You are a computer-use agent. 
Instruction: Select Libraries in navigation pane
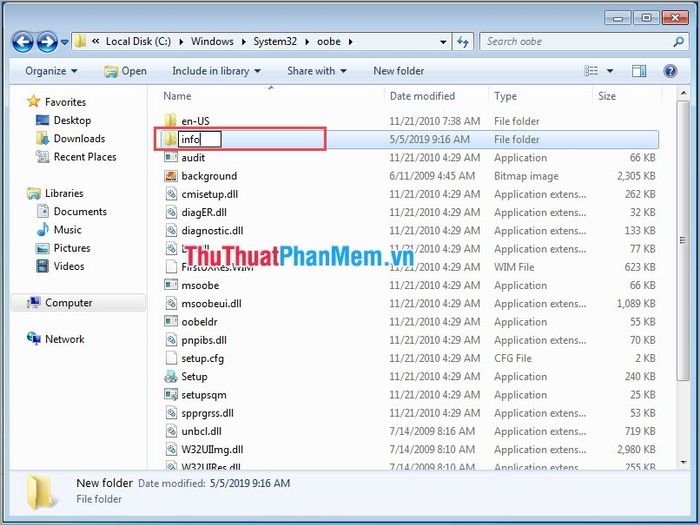click(x=64, y=193)
